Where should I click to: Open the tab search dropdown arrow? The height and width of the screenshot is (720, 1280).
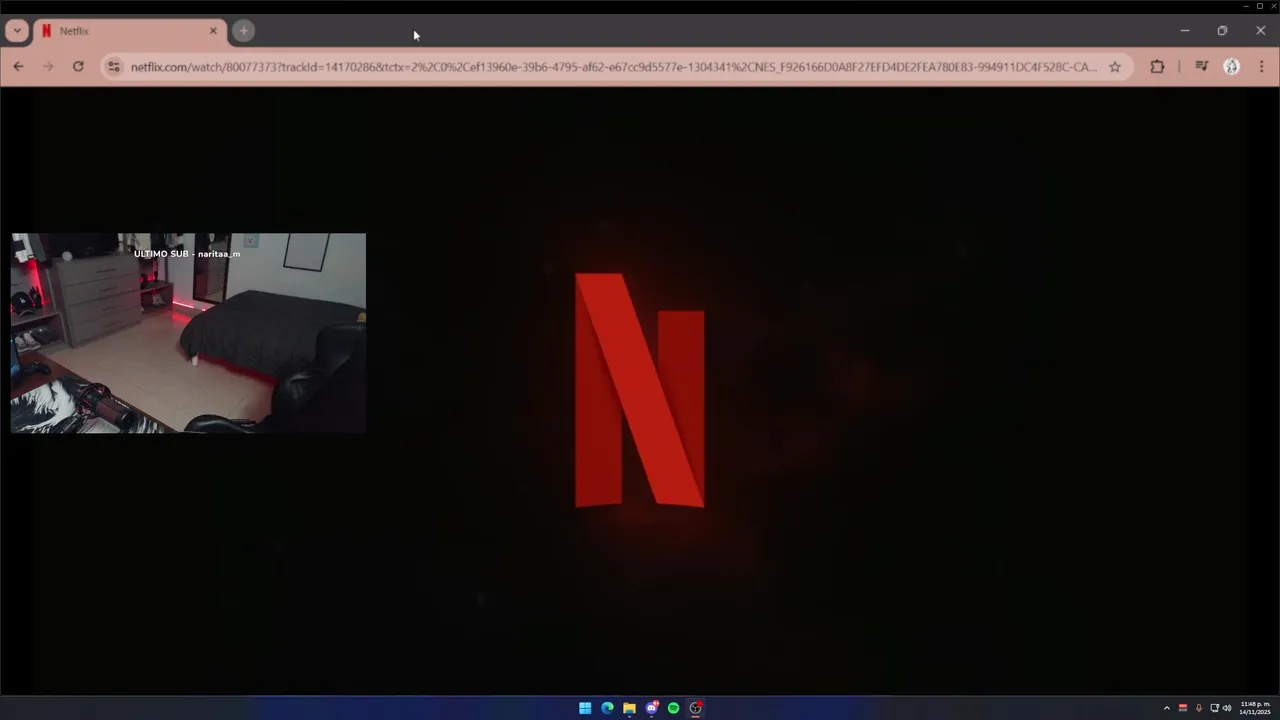point(17,31)
